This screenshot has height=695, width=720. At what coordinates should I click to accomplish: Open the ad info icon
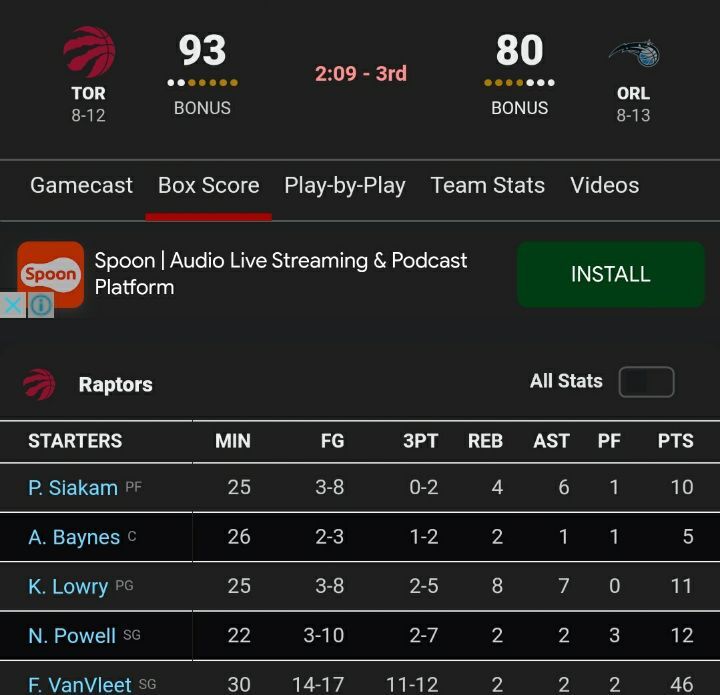click(40, 305)
